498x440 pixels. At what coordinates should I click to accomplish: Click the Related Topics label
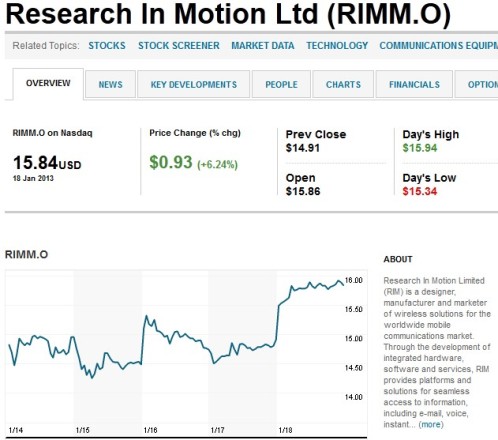click(x=46, y=45)
